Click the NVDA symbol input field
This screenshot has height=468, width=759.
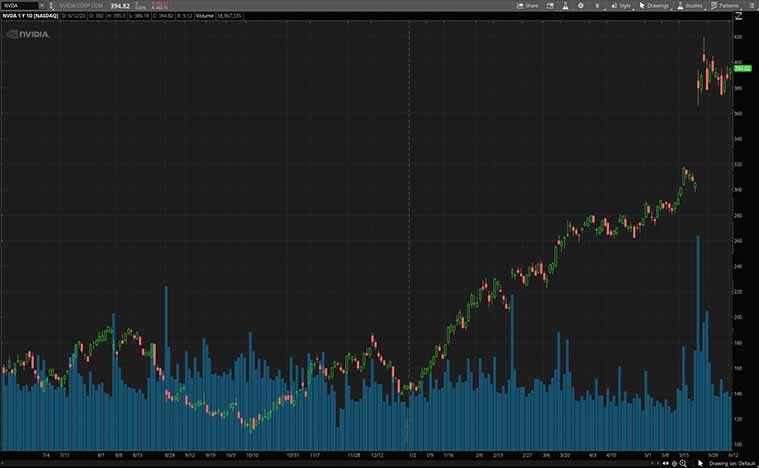[19, 5]
